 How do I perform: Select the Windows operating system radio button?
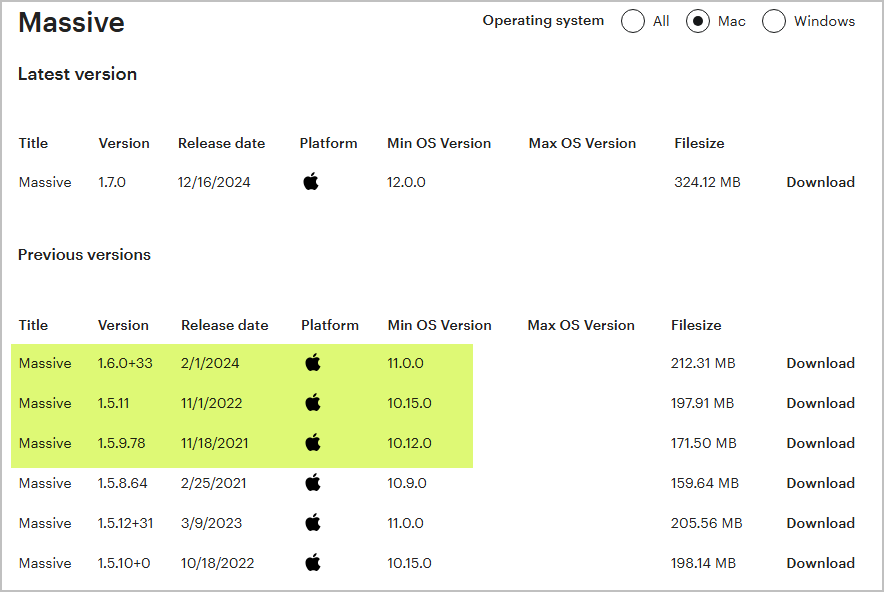tap(774, 21)
